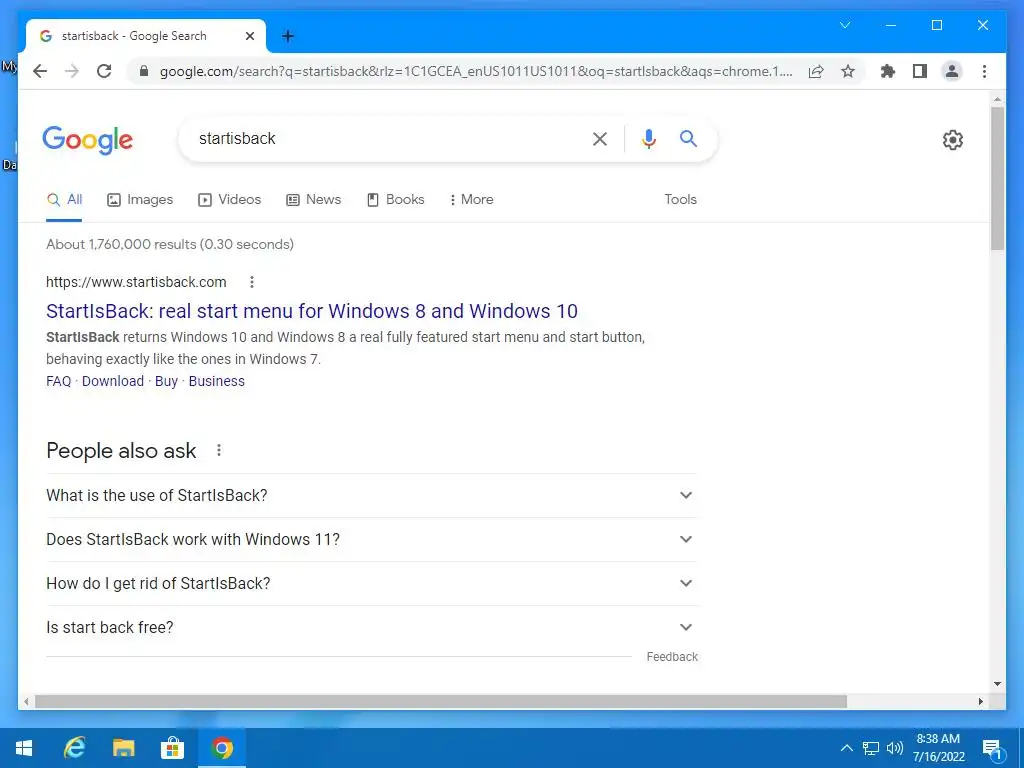The height and width of the screenshot is (768, 1024).
Task: Toggle Chrome side panel icon
Action: coord(920,71)
